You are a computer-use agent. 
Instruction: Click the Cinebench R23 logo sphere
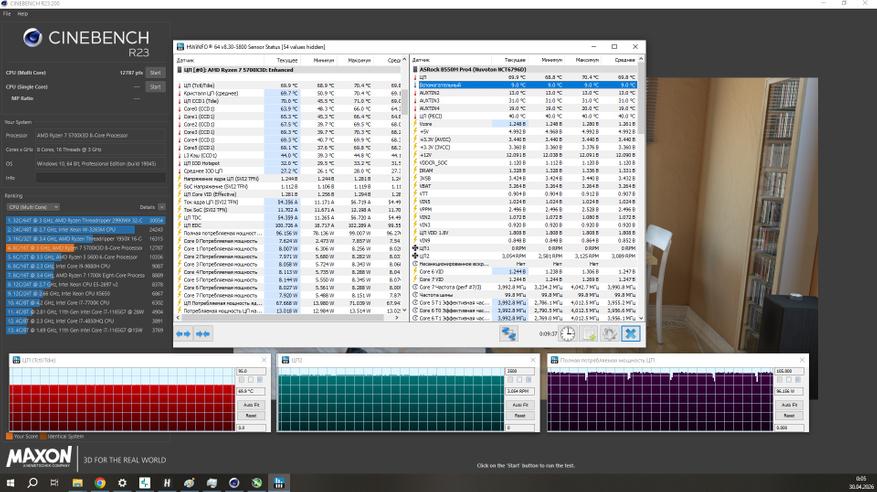[32, 37]
